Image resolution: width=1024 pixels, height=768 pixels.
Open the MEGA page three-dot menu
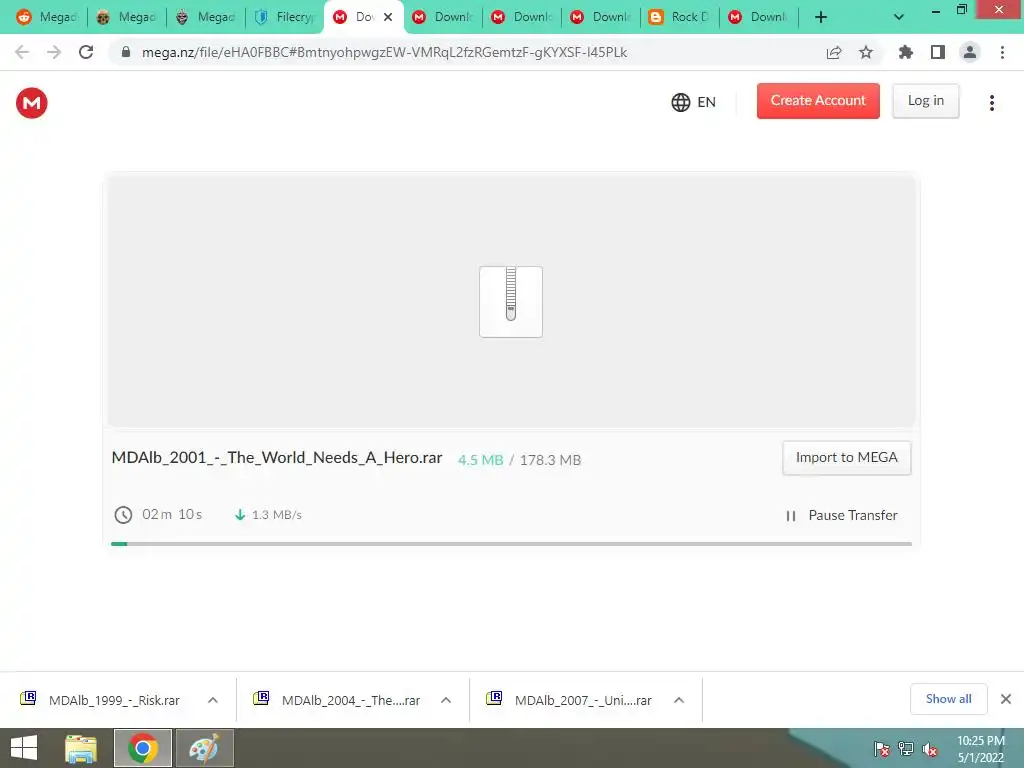click(991, 103)
